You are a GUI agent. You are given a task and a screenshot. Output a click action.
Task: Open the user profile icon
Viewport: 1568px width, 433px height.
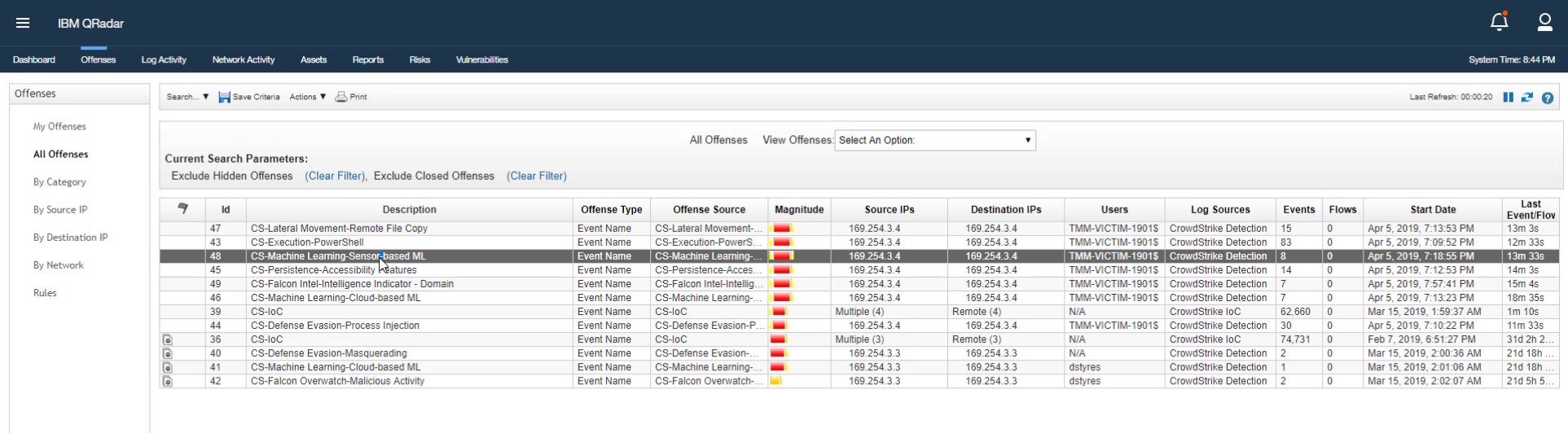point(1544,22)
